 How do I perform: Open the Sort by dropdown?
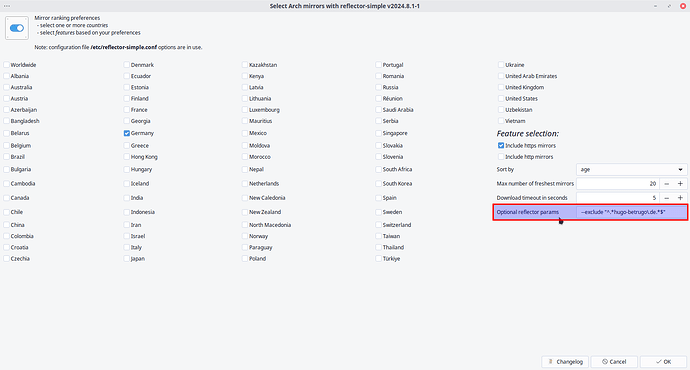[631, 169]
